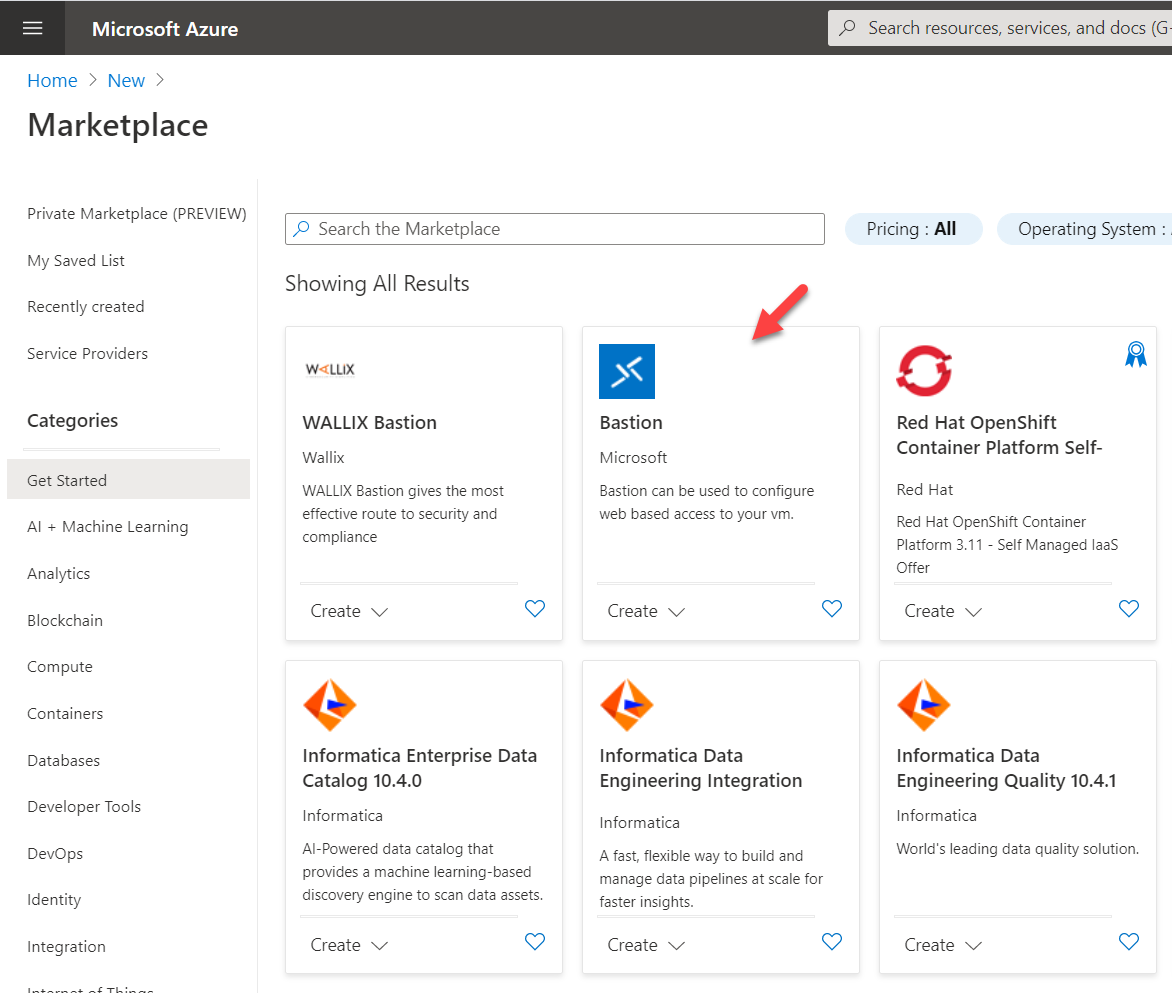The height and width of the screenshot is (993, 1172).
Task: Open the WALLIX Bastion offer title
Action: 369,422
